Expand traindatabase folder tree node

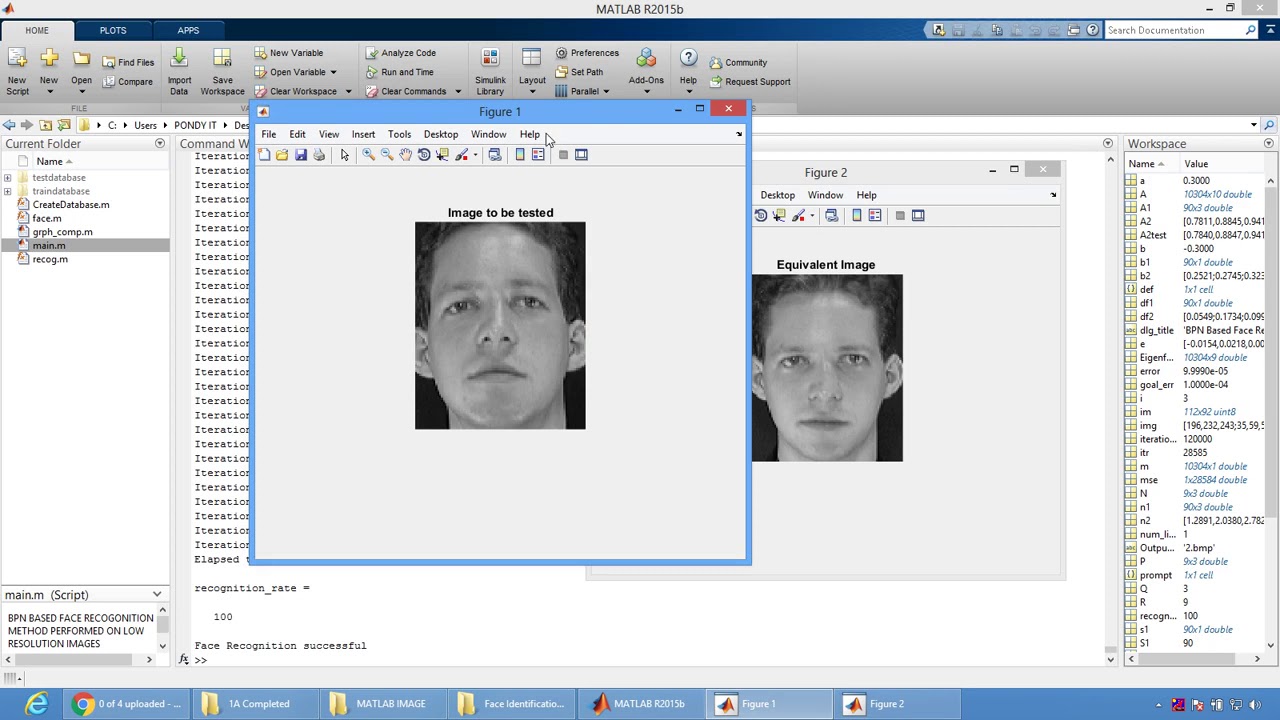(8, 191)
